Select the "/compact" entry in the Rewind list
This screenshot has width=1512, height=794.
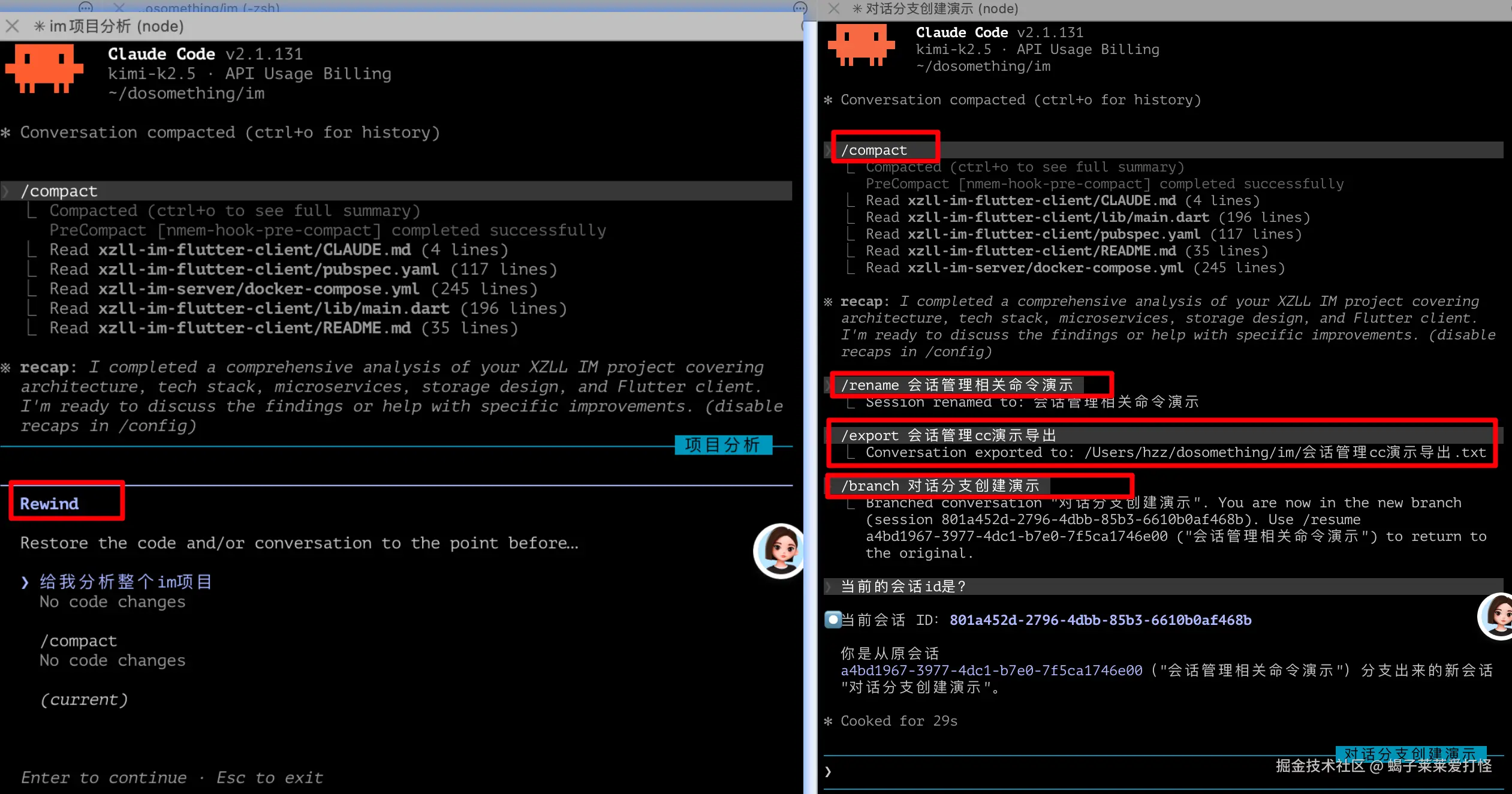pyautogui.click(x=79, y=640)
